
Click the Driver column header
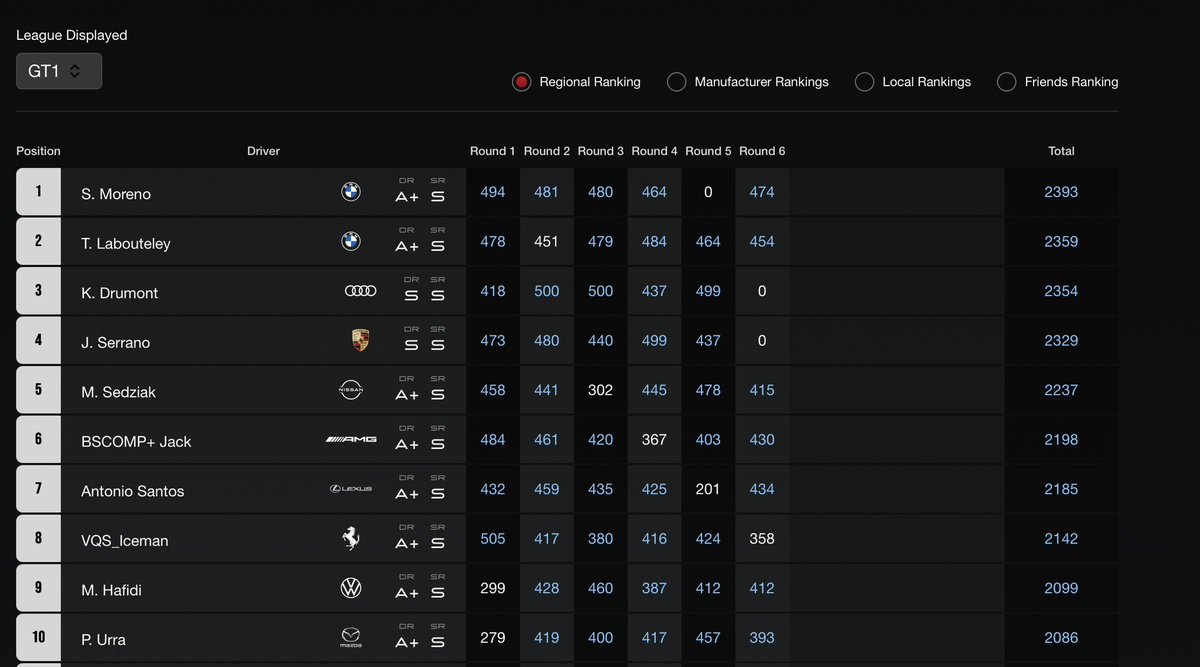[263, 151]
